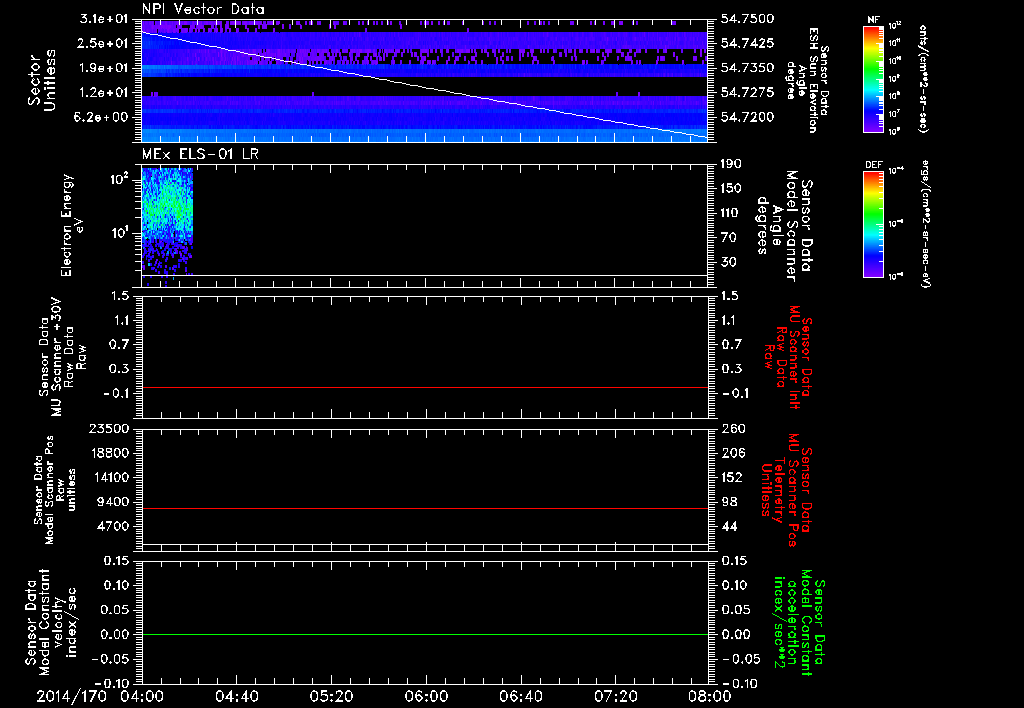Click the "08:00" time tick label
This screenshot has height=708, width=1024.
tap(709, 696)
